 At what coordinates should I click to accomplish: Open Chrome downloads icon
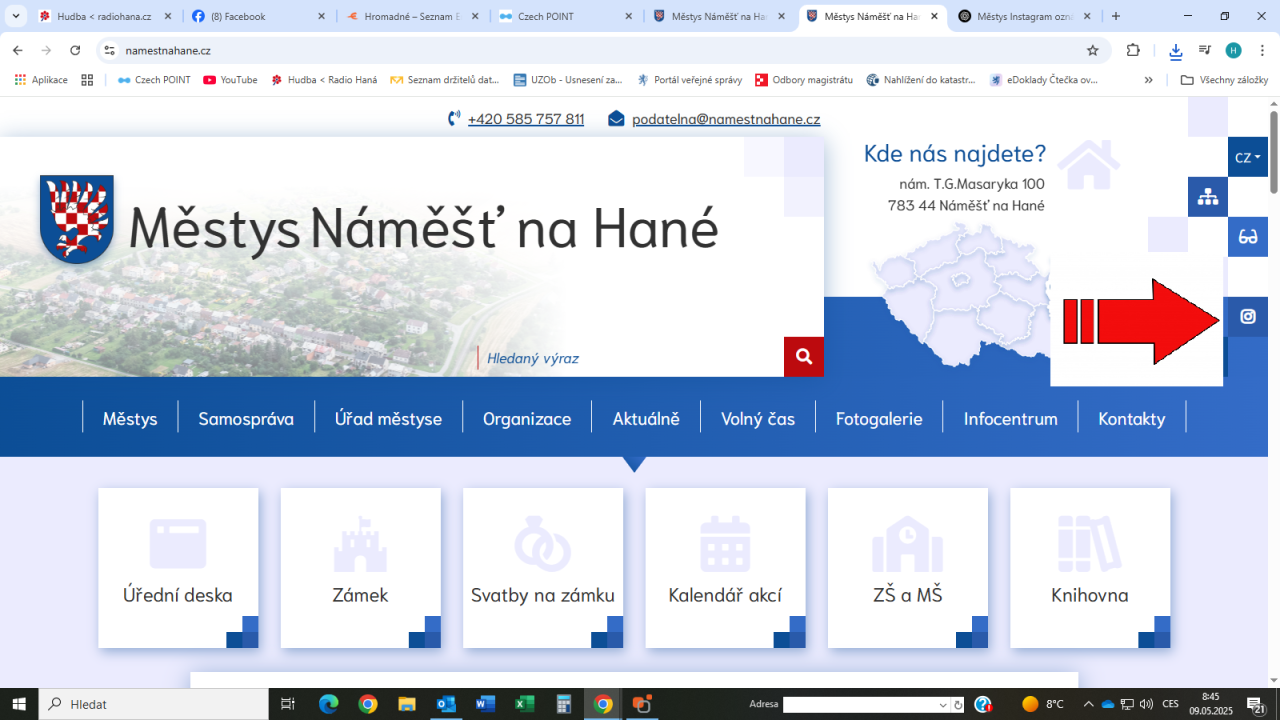[x=1175, y=50]
